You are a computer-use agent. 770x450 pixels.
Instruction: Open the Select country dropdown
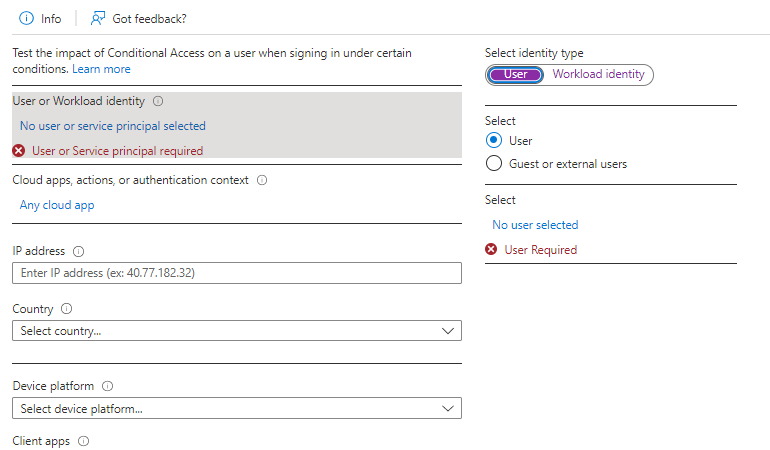[x=236, y=331]
